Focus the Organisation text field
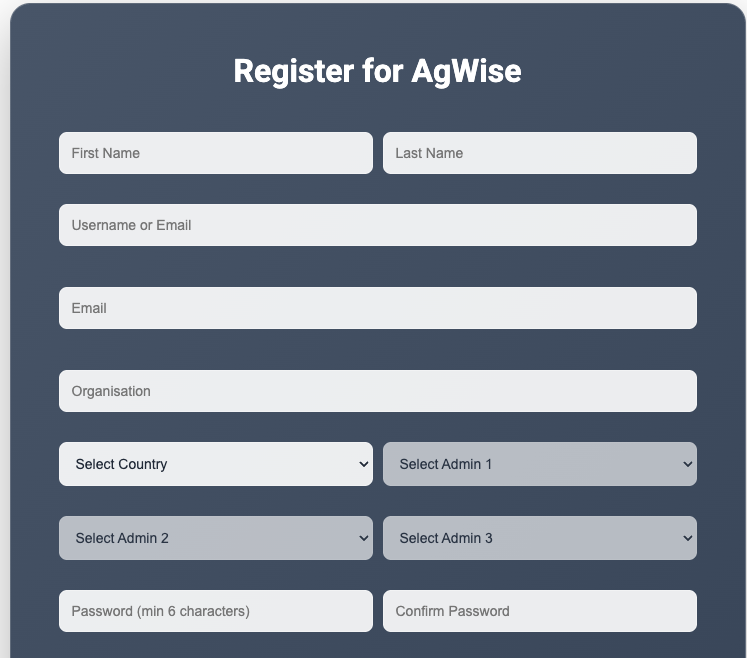The image size is (747, 658). 377,391
